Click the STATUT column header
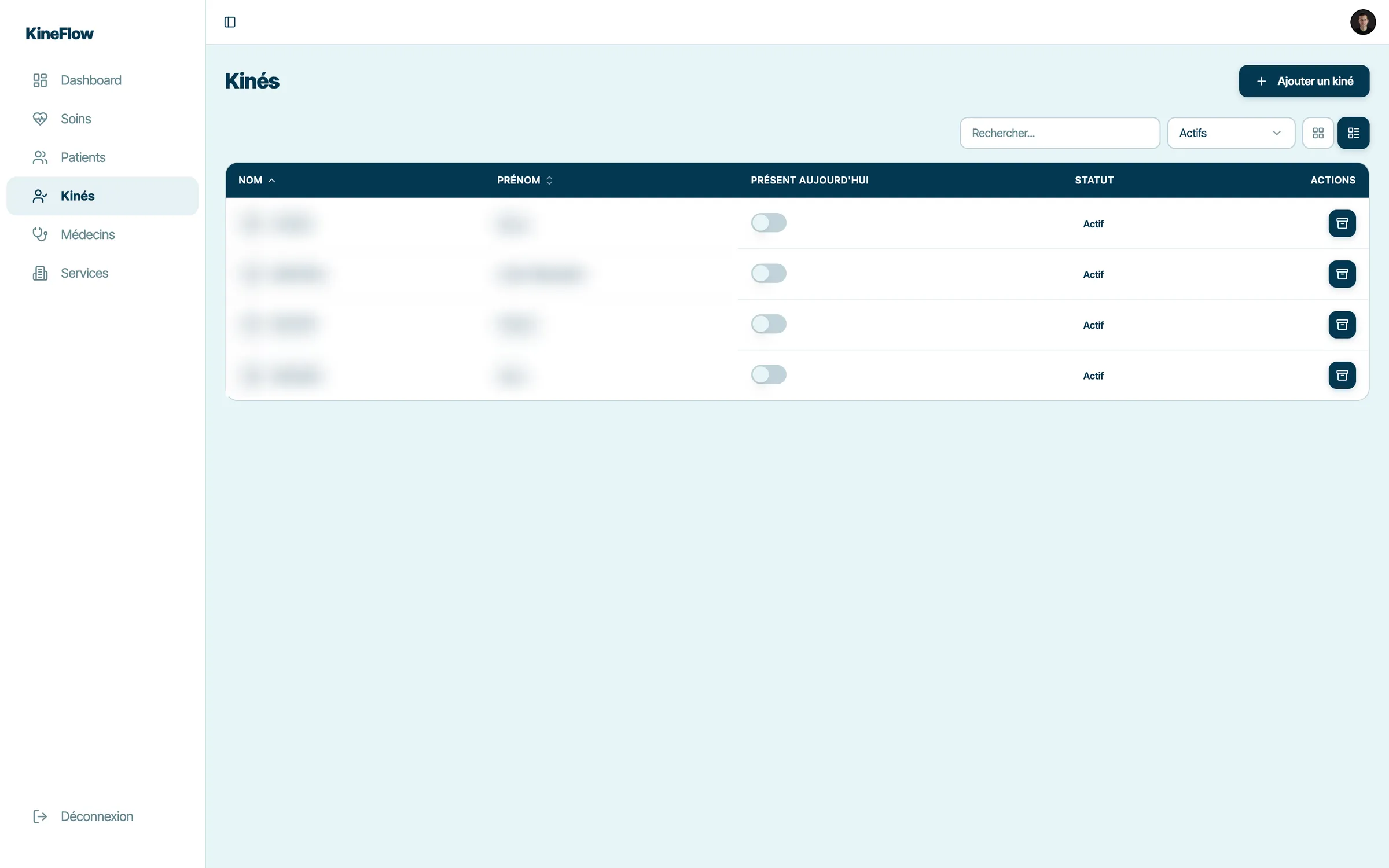 [x=1094, y=181]
